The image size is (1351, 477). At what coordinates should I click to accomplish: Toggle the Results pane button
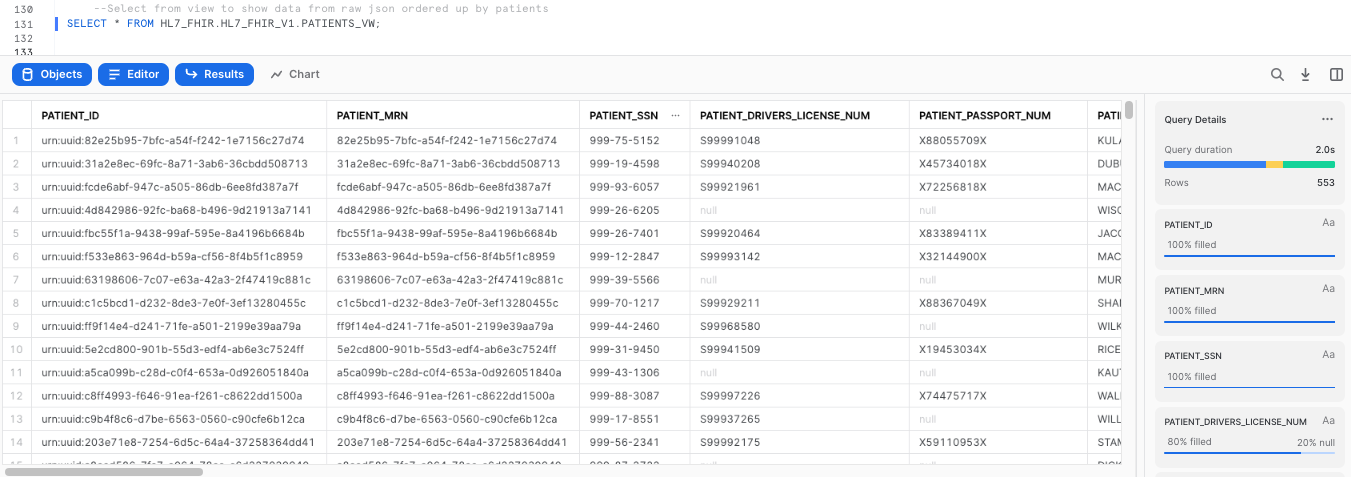pos(214,74)
